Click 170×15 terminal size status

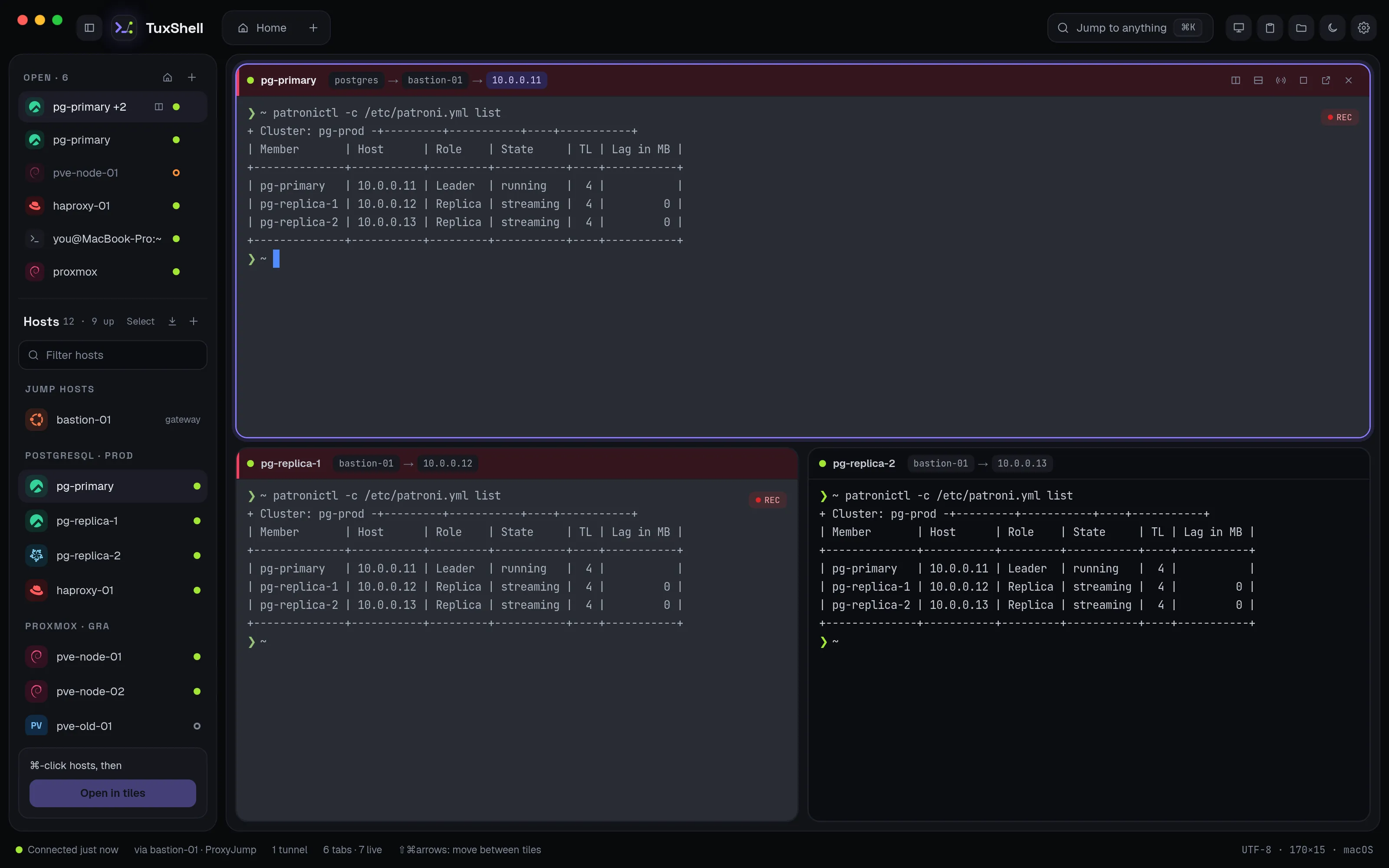(x=1307, y=850)
